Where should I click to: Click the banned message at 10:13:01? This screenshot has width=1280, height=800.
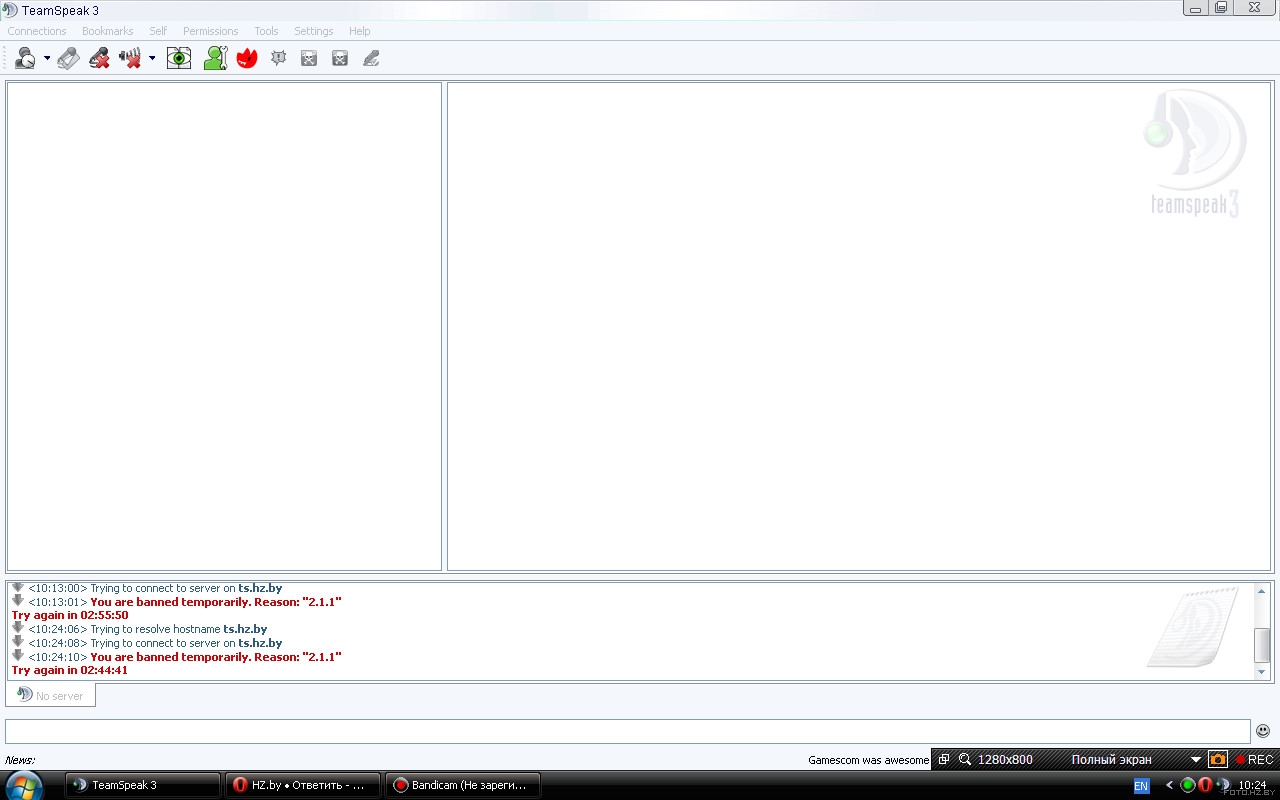(x=216, y=602)
